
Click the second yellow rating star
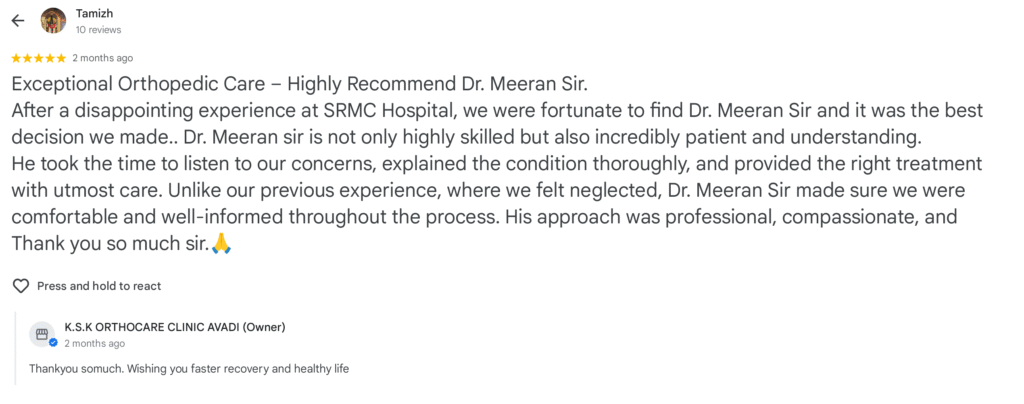[27, 58]
